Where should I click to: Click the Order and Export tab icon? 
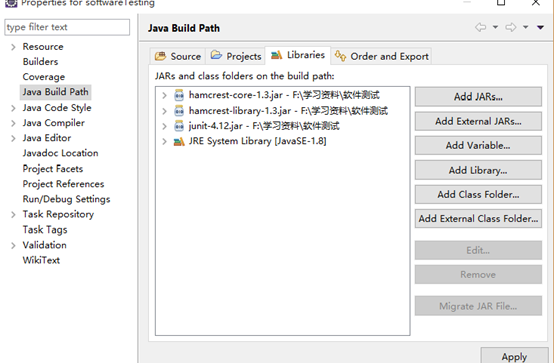(340, 55)
